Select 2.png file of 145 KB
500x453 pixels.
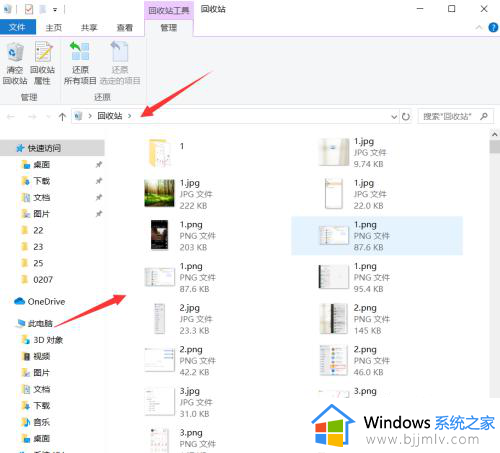pyautogui.click(x=354, y=319)
